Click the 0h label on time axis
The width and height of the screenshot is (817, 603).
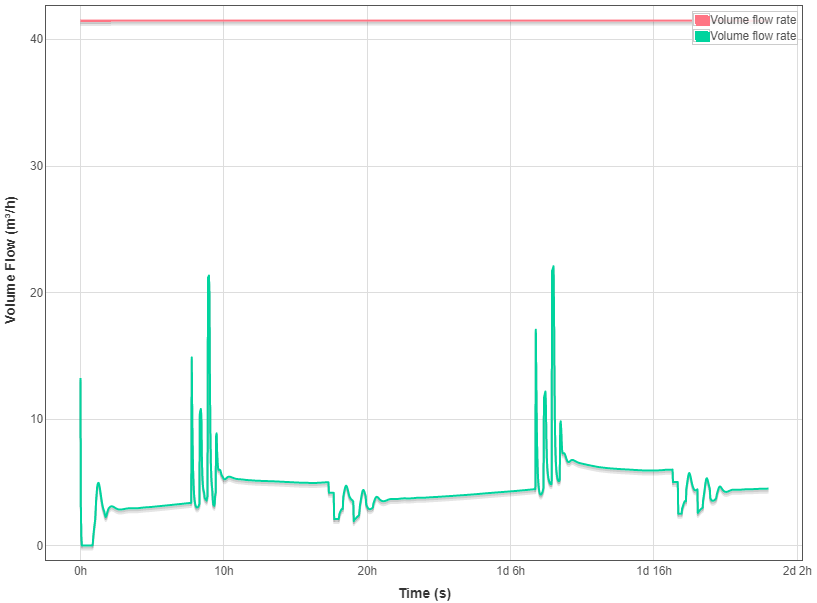(x=80, y=571)
